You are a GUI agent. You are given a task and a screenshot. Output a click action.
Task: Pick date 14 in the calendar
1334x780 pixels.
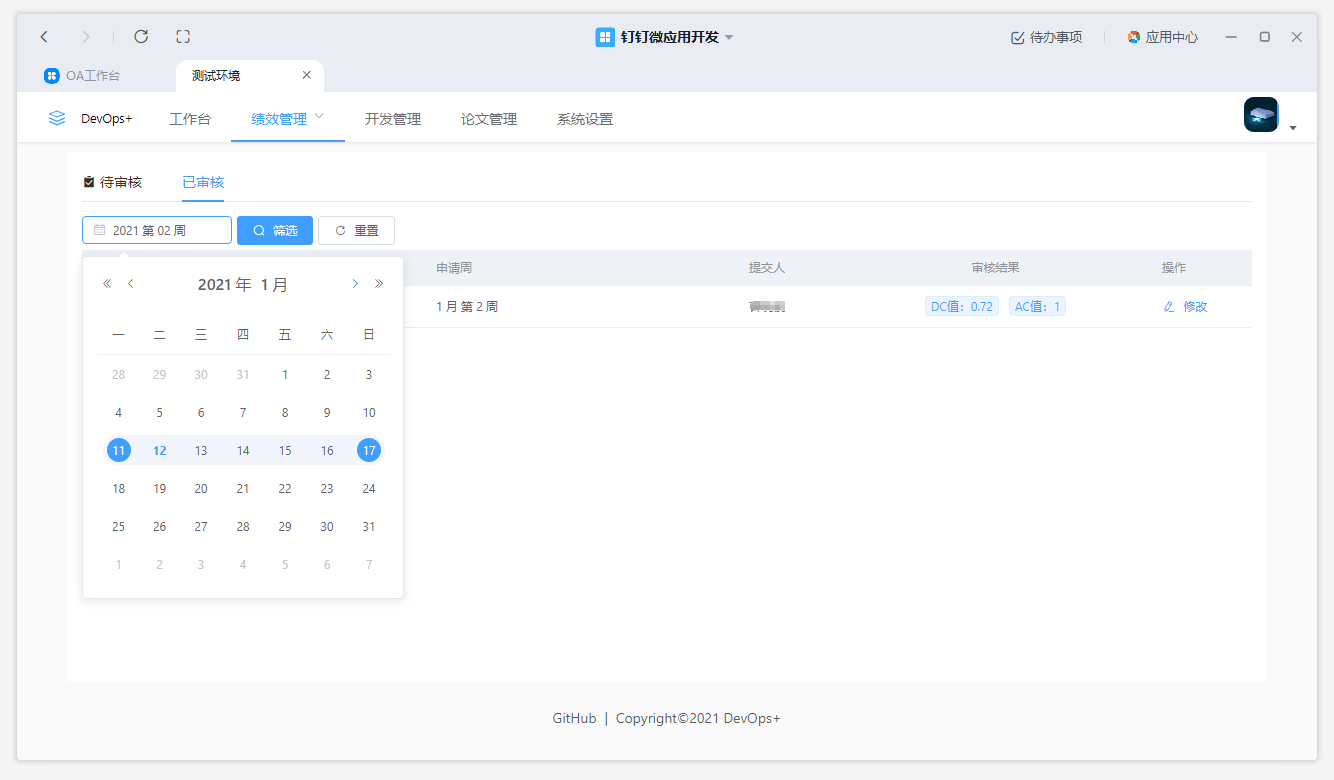[x=243, y=451]
